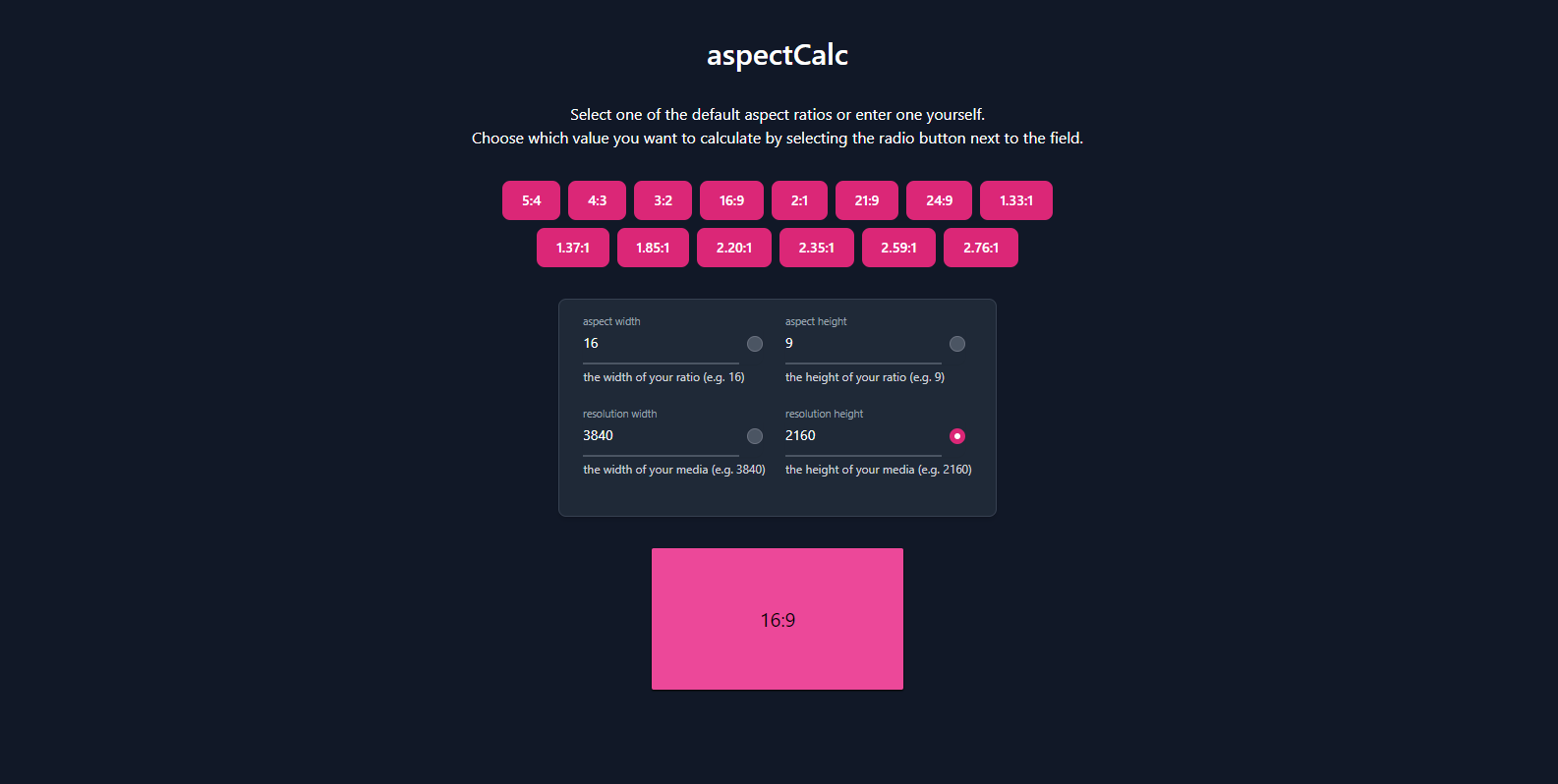Click the pink 16:9 preview rectangle
The width and height of the screenshot is (1558, 784).
click(778, 619)
